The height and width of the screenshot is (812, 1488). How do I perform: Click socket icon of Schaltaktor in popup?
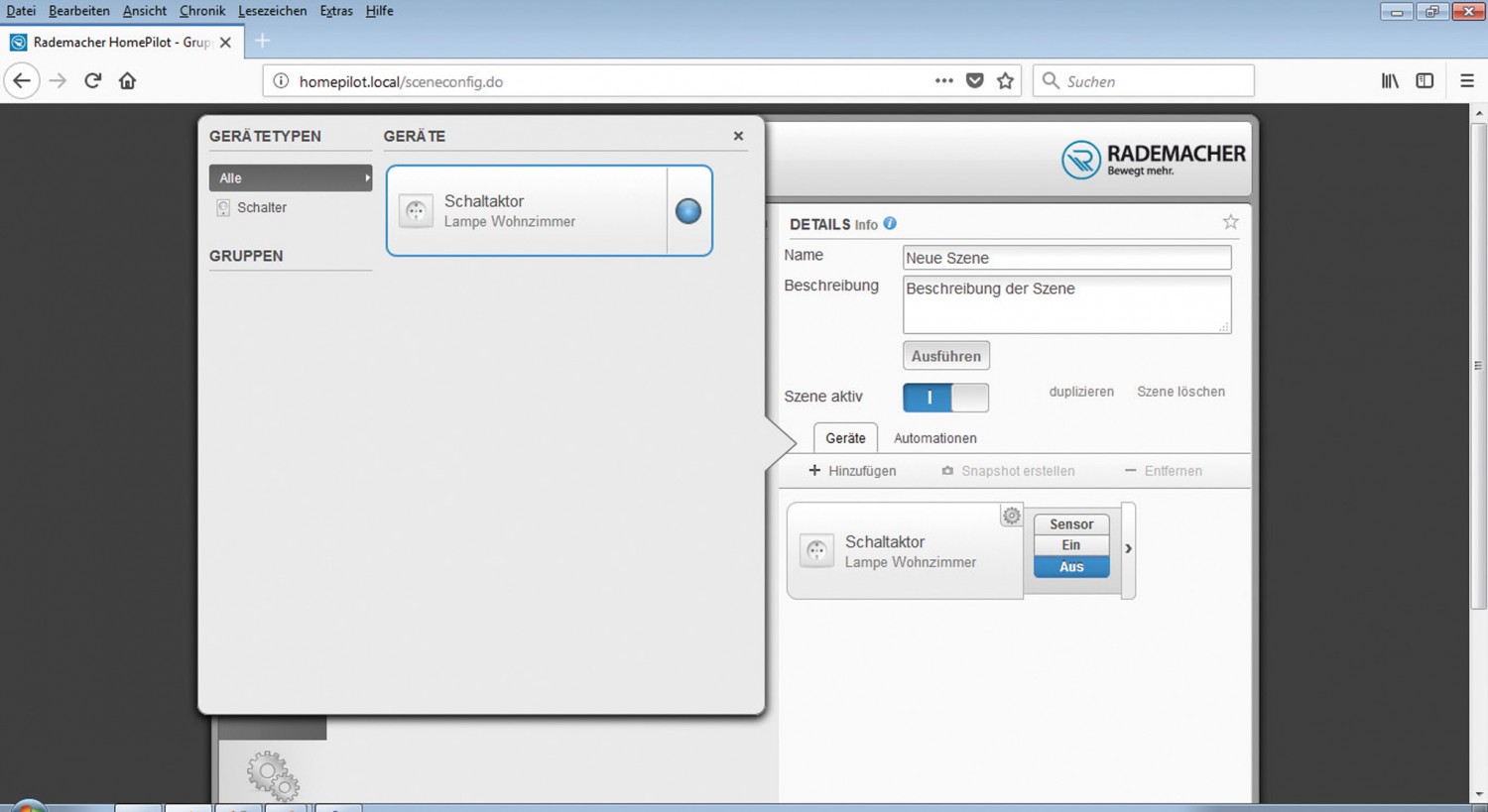(x=416, y=211)
